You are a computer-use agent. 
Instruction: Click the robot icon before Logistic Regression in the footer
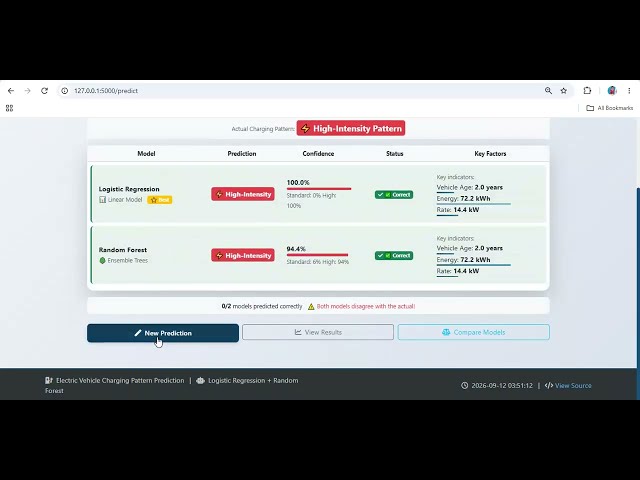pos(200,380)
